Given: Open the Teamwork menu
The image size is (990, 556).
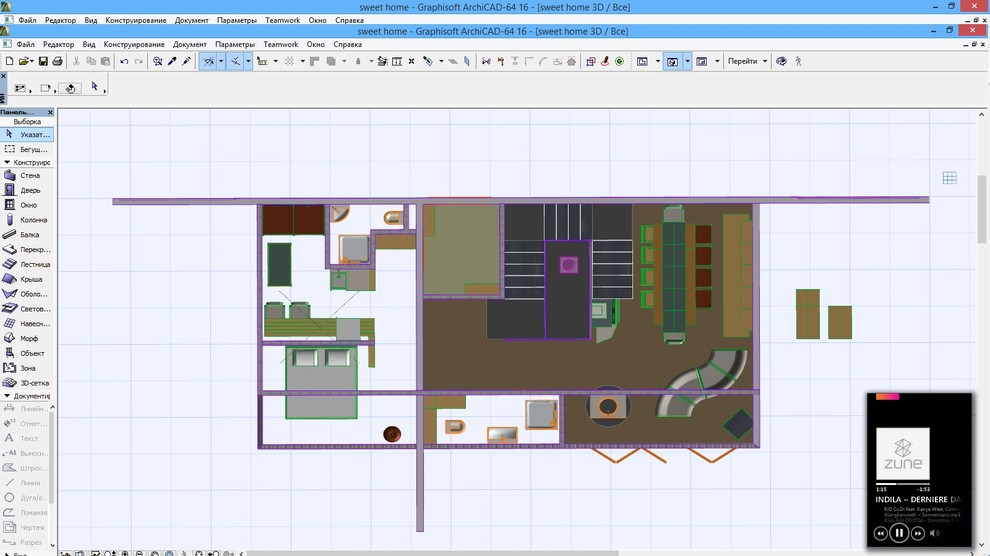Looking at the screenshot, I should tap(281, 45).
